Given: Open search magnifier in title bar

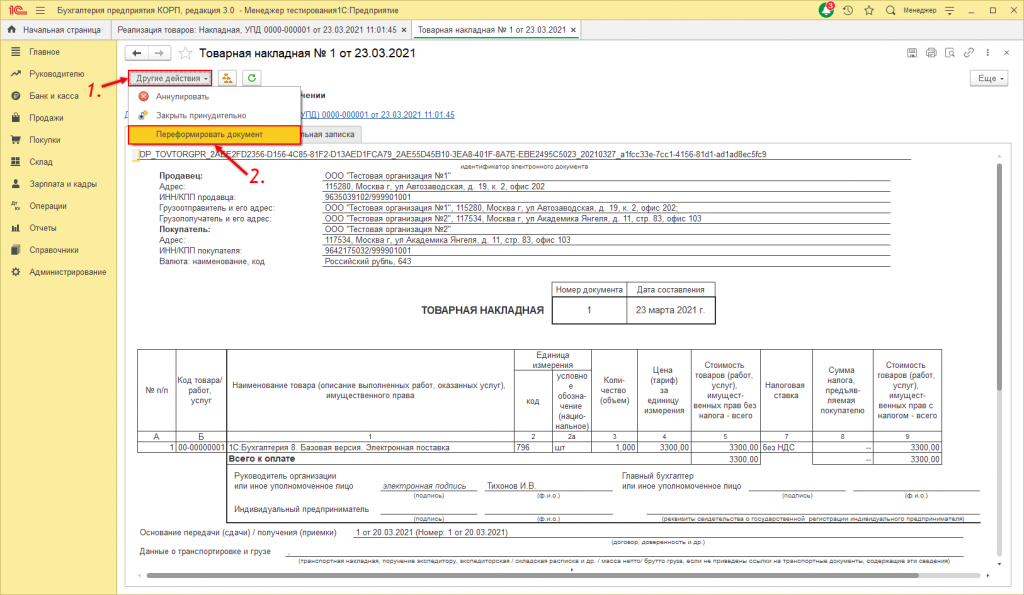Looking at the screenshot, I should 890,10.
